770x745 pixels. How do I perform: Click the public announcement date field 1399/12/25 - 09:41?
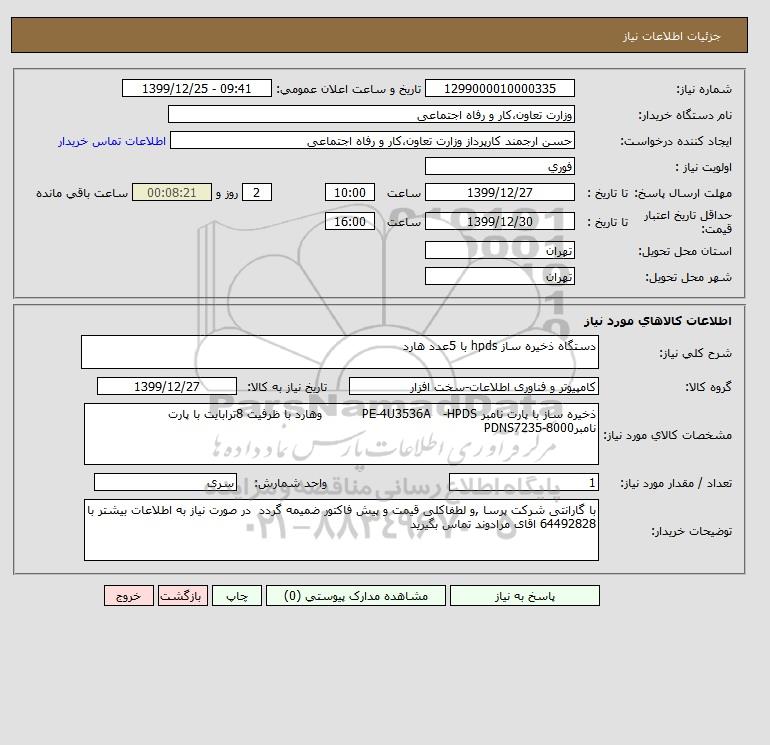click(x=196, y=88)
